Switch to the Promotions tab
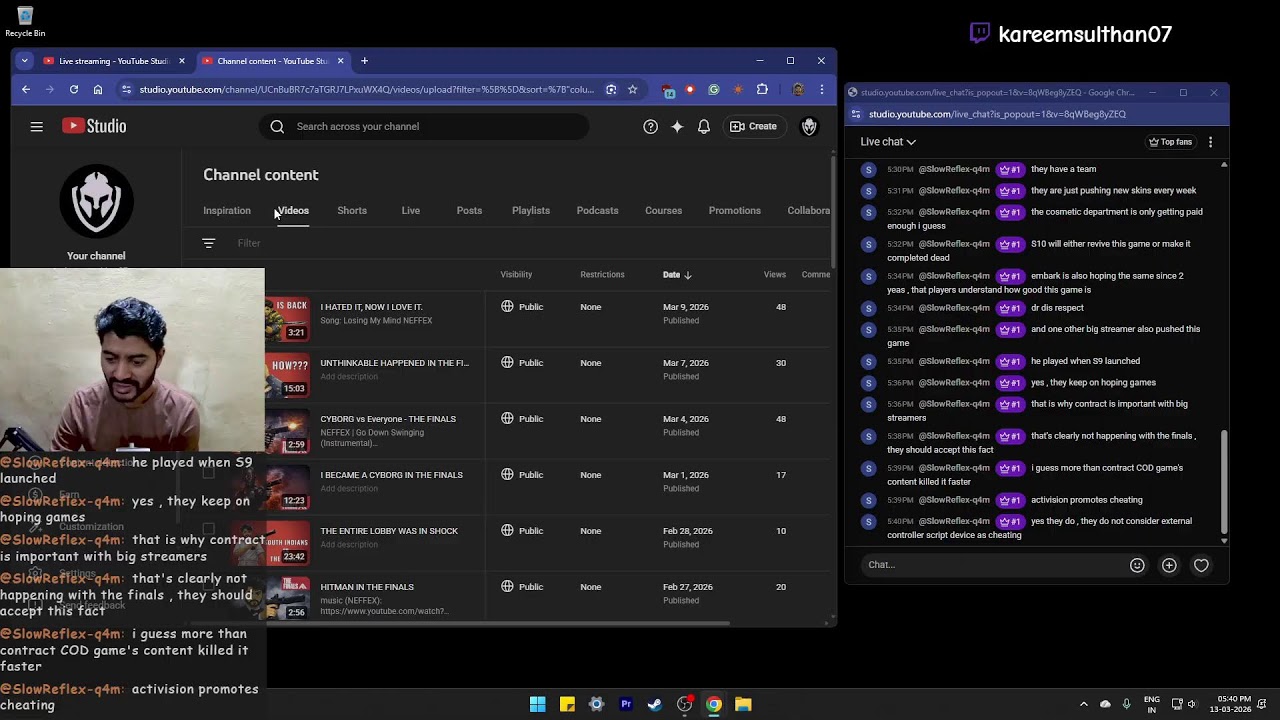This screenshot has width=1280, height=720. coord(735,210)
